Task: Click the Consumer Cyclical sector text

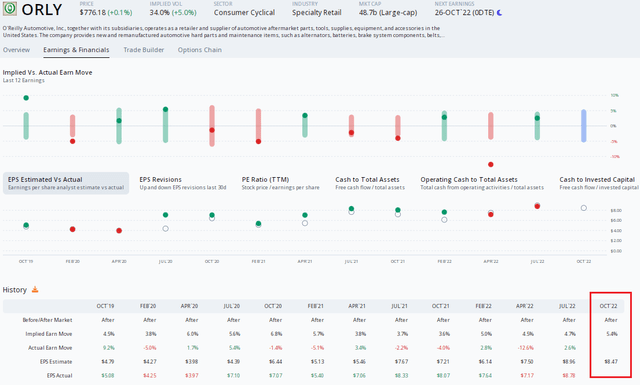Action: (x=244, y=13)
